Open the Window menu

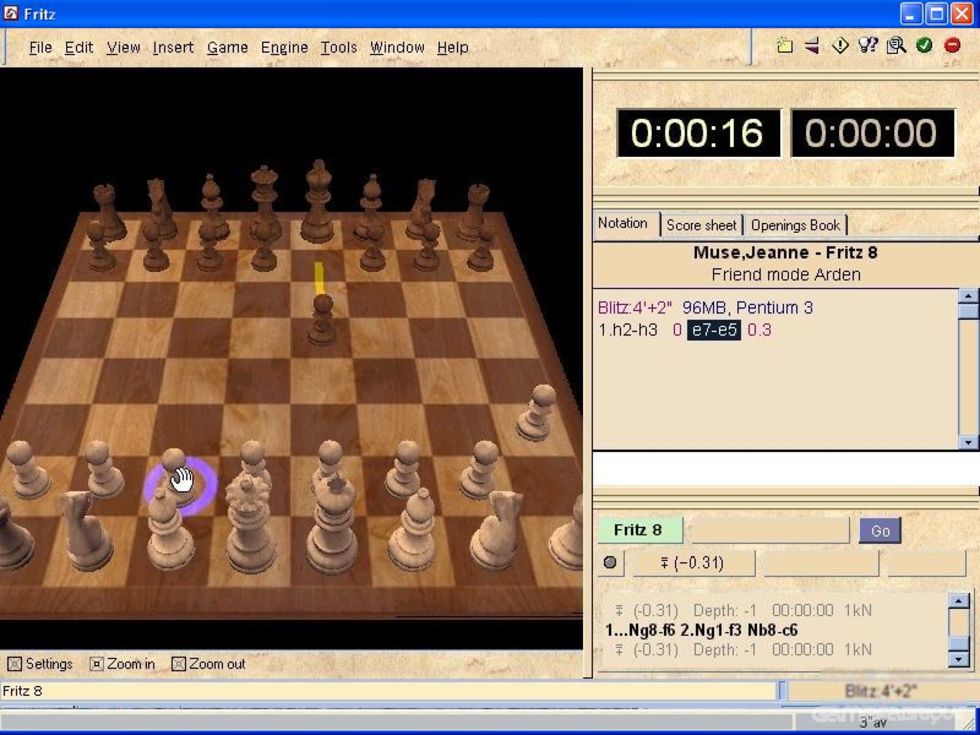point(397,48)
